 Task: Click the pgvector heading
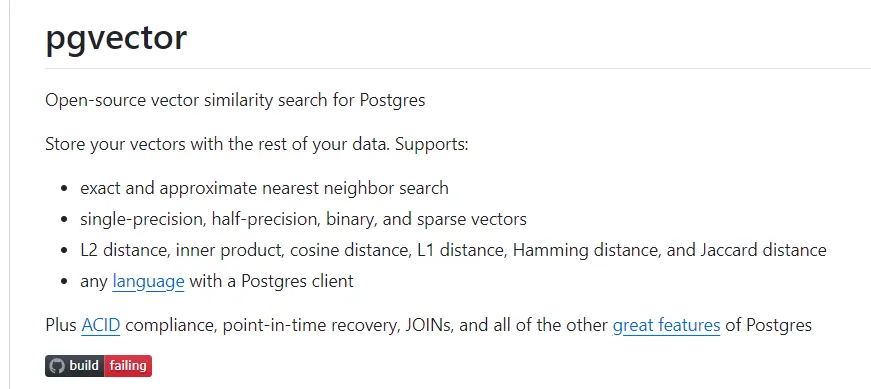click(x=116, y=38)
